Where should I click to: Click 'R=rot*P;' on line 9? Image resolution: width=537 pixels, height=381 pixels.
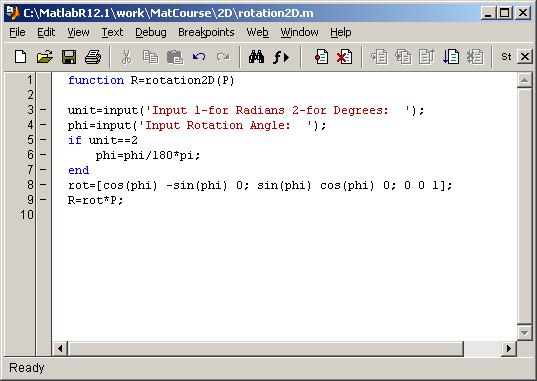point(95,200)
